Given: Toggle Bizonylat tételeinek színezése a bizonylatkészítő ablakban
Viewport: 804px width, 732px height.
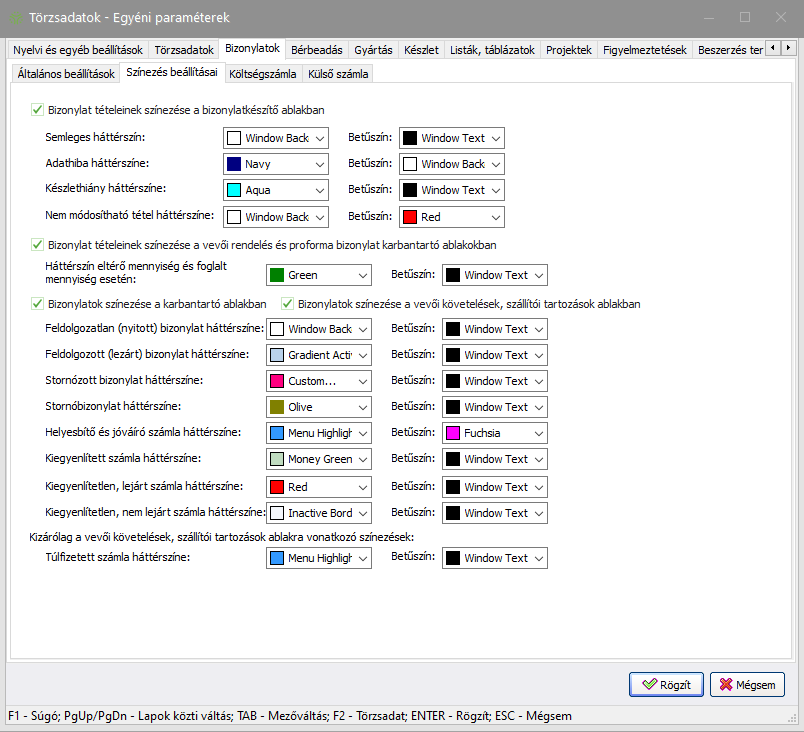Looking at the screenshot, I should tap(38, 110).
